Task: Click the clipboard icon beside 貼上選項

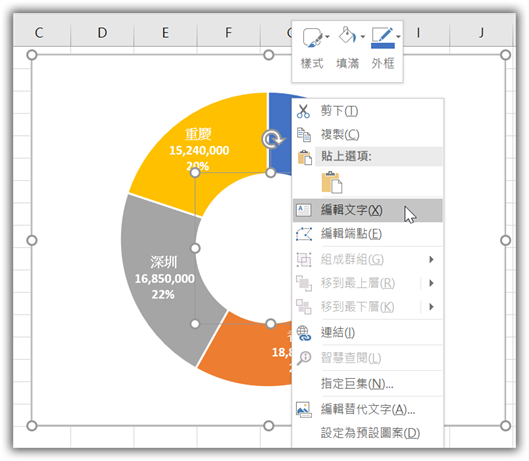Action: tap(304, 158)
